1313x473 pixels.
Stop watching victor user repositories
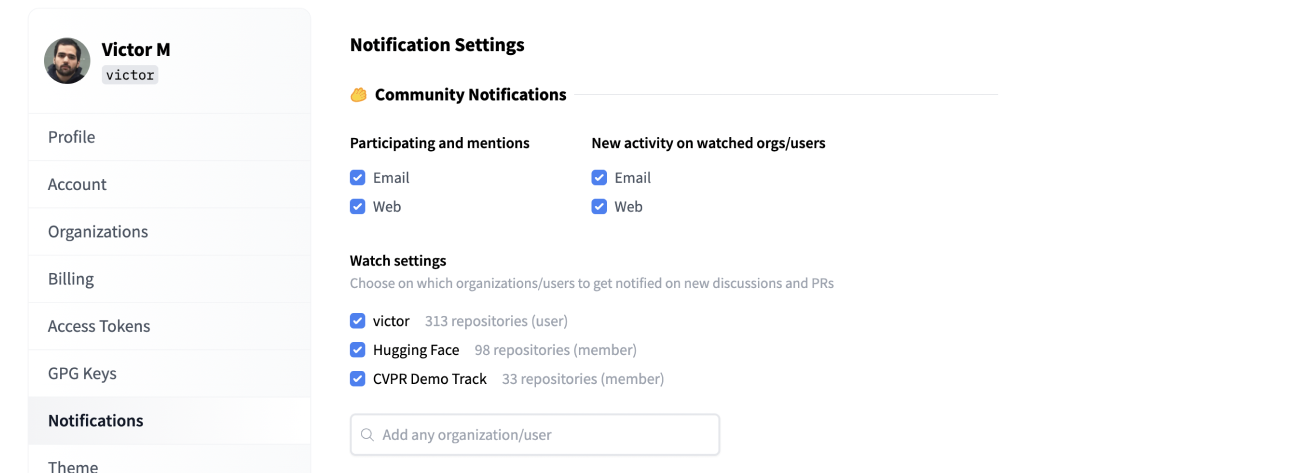click(357, 321)
